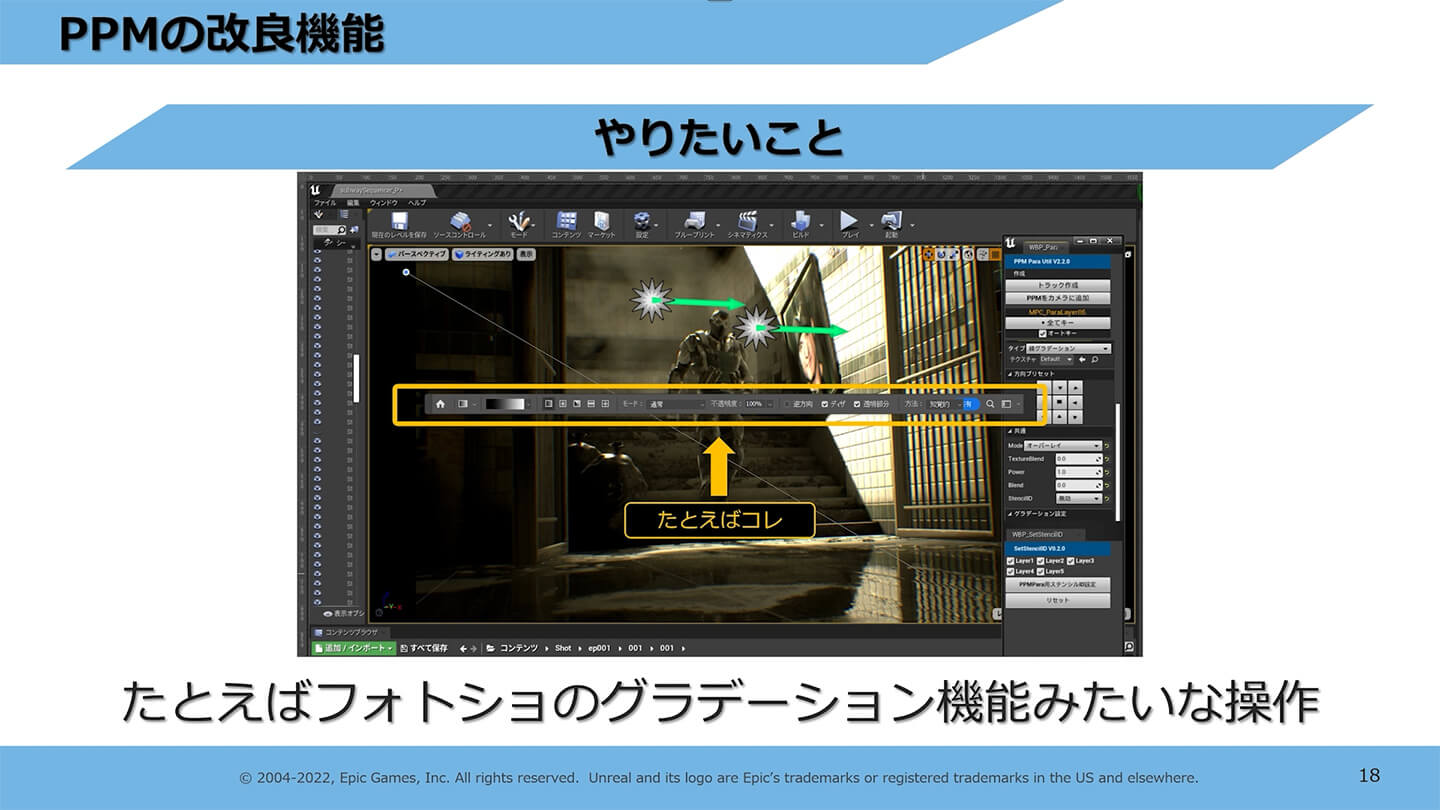Click the arrow icon beside テクスチャ Default
The height and width of the screenshot is (810, 1440).
(x=1082, y=359)
